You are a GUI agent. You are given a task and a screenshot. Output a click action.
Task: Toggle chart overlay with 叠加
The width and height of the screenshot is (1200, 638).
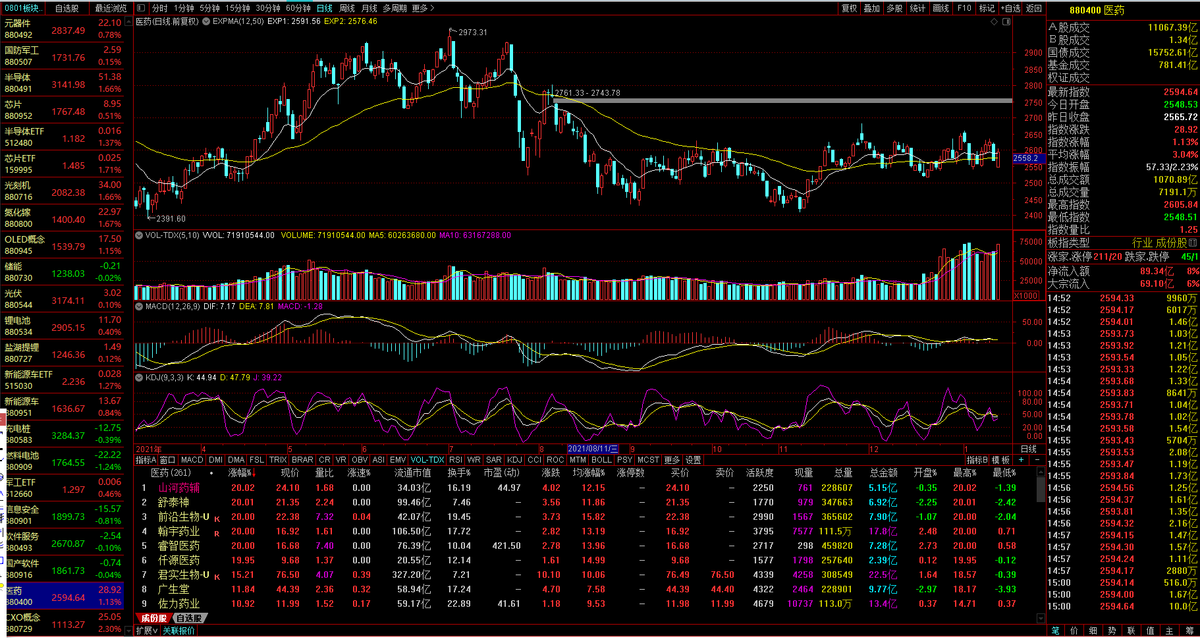872,7
